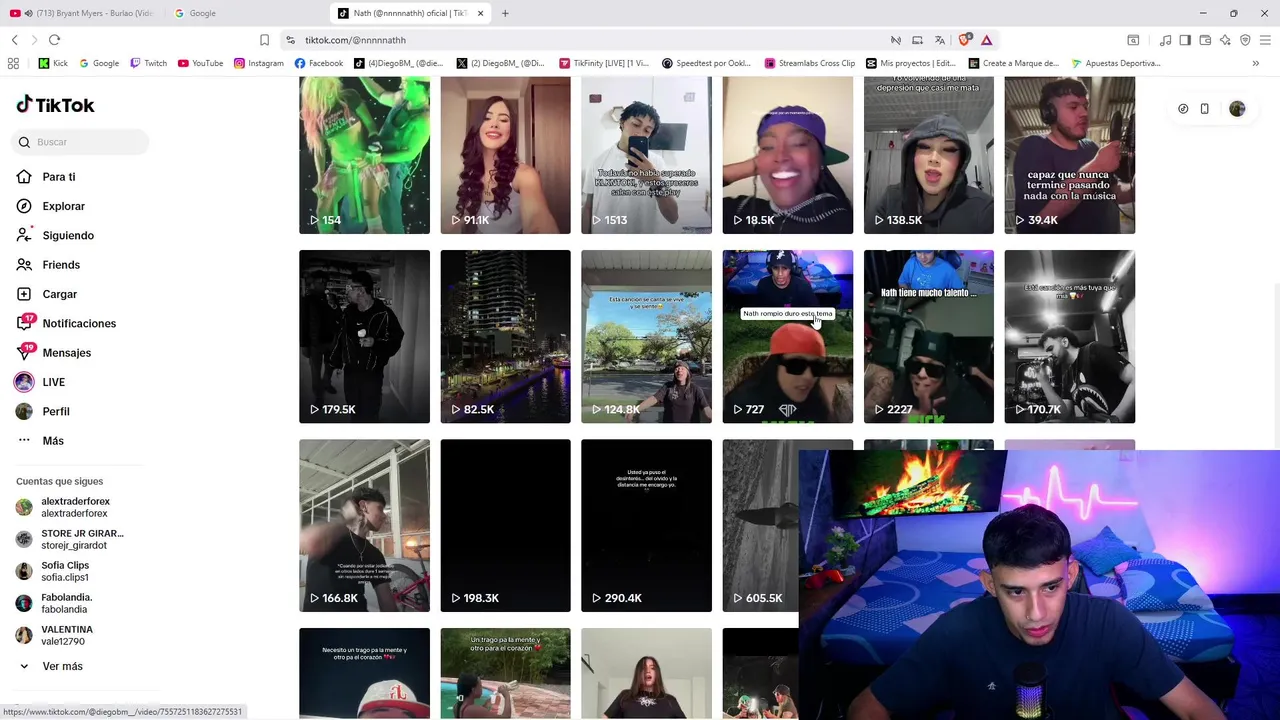The image size is (1280, 720).
Task: Open Brave Rewards triangle icon
Action: click(x=986, y=40)
